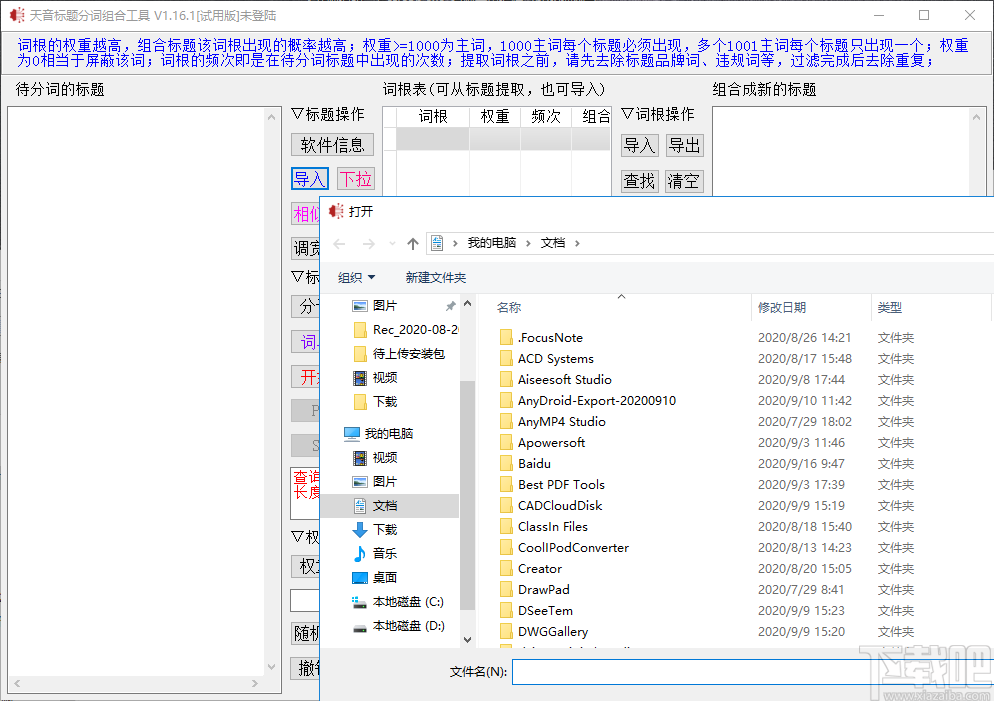The width and height of the screenshot is (994, 701).
Task: Select the AnyMP4 Studio folder
Action: tap(562, 421)
